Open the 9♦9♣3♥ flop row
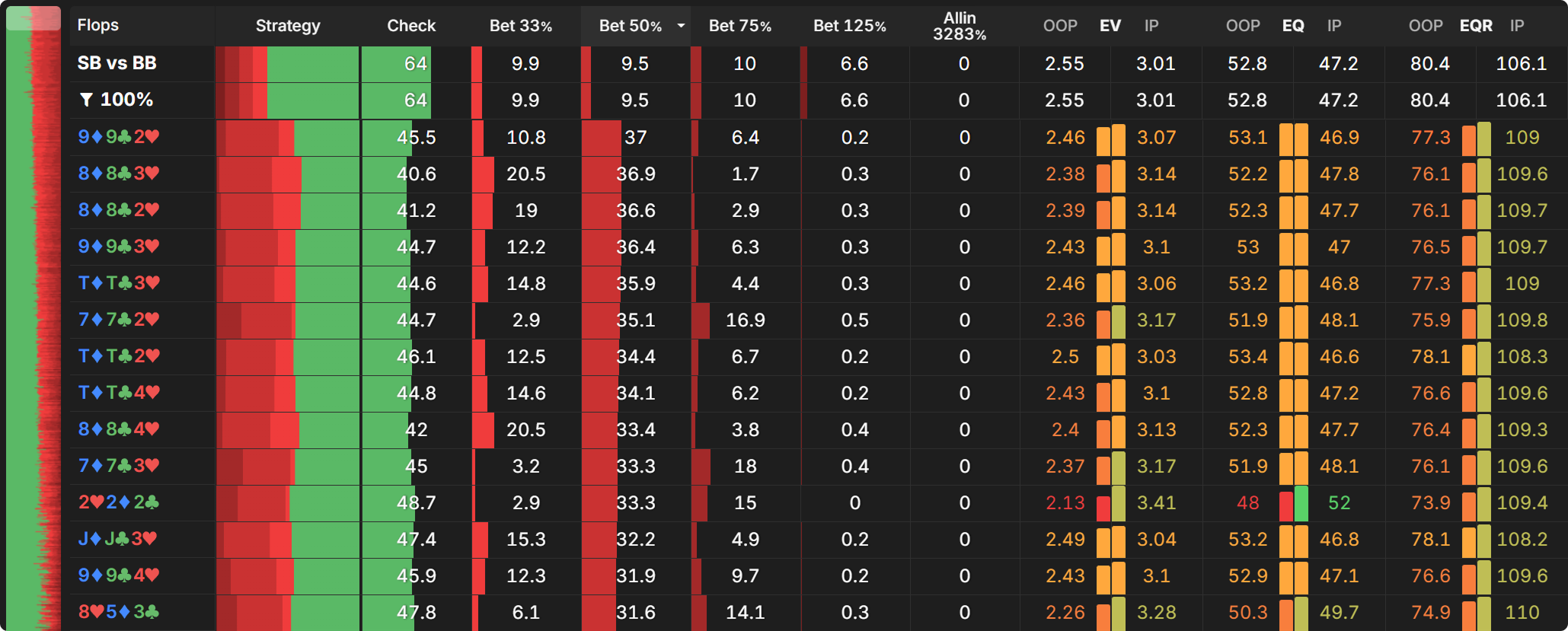 pyautogui.click(x=119, y=247)
